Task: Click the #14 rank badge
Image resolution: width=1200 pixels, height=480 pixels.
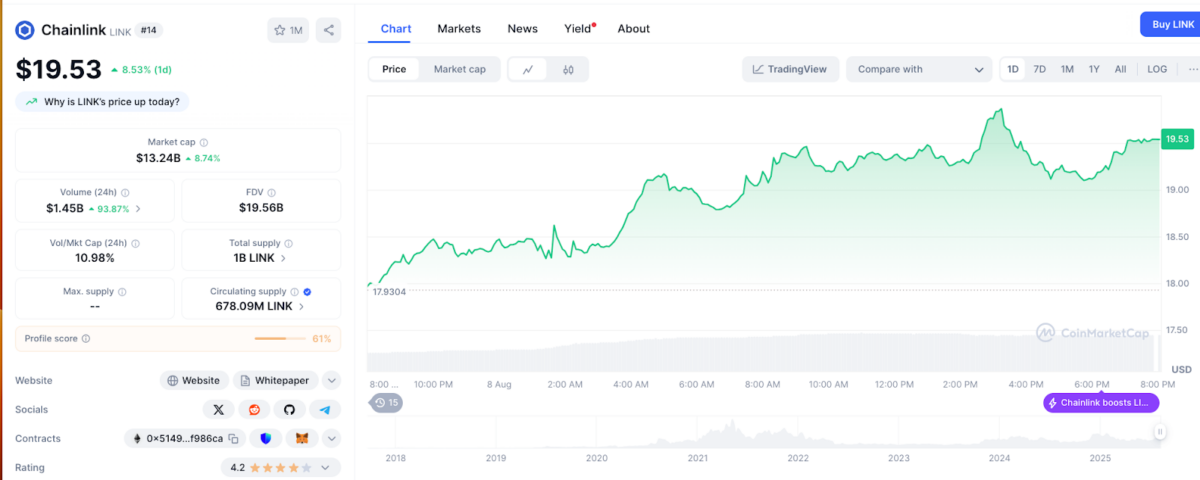Action: point(148,30)
